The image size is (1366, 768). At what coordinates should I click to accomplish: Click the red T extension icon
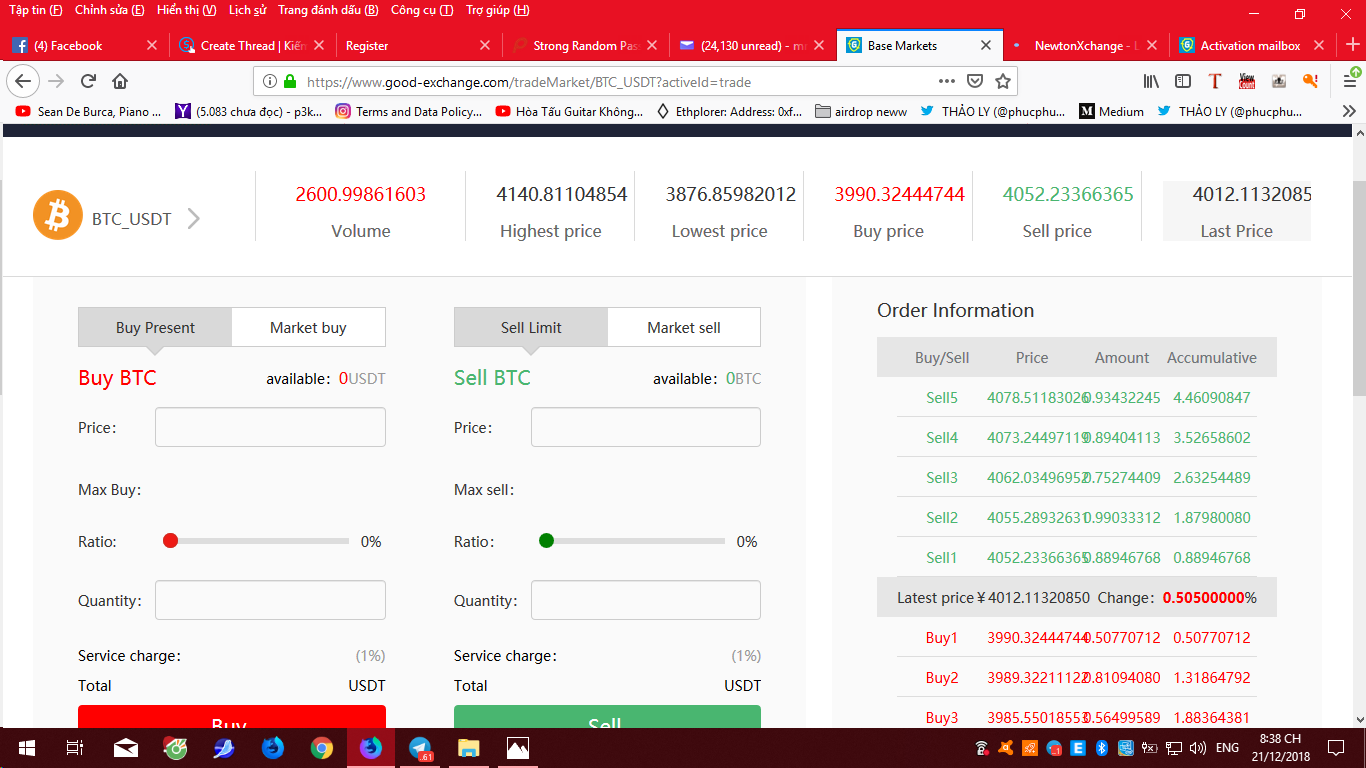point(1215,81)
